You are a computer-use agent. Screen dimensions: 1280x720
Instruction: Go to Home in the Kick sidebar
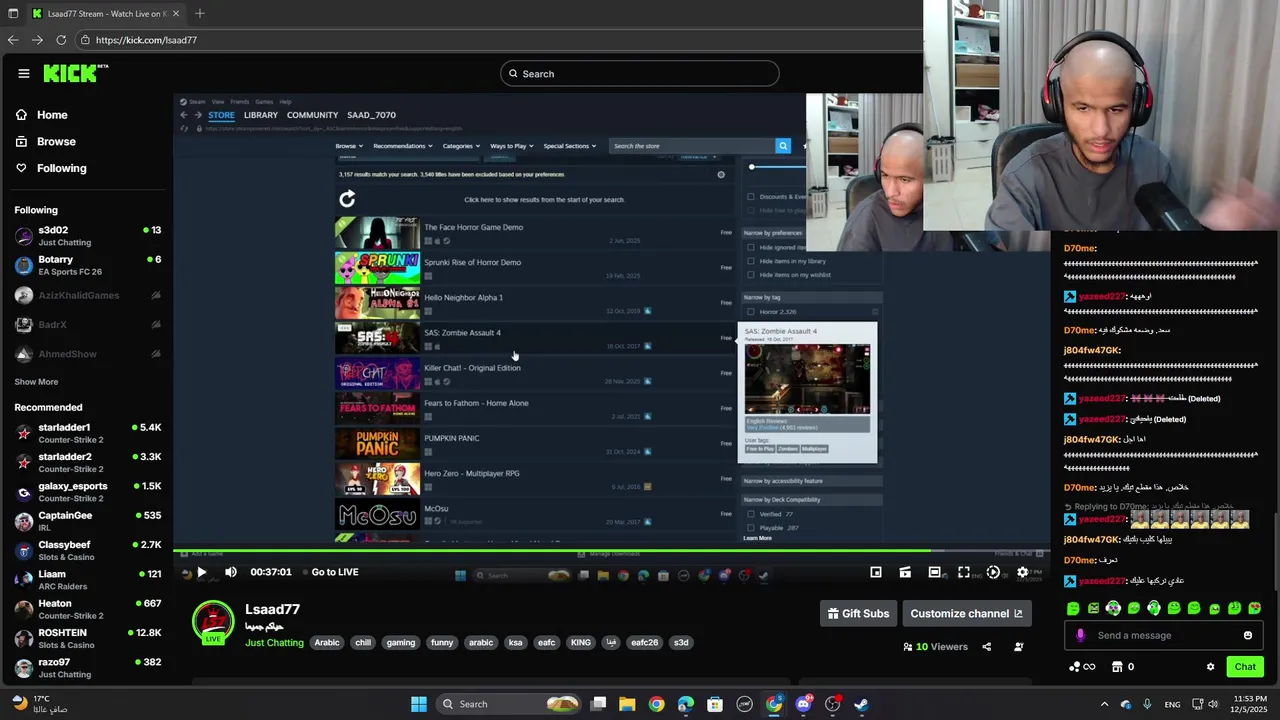pyautogui.click(x=41, y=115)
